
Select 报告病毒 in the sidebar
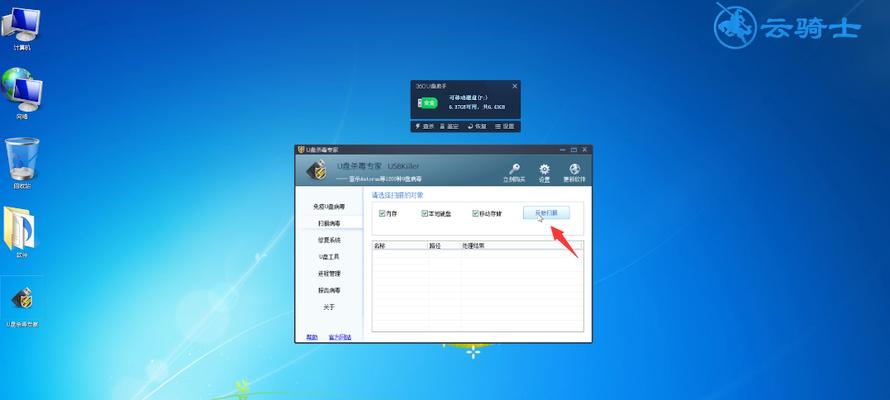click(x=329, y=290)
